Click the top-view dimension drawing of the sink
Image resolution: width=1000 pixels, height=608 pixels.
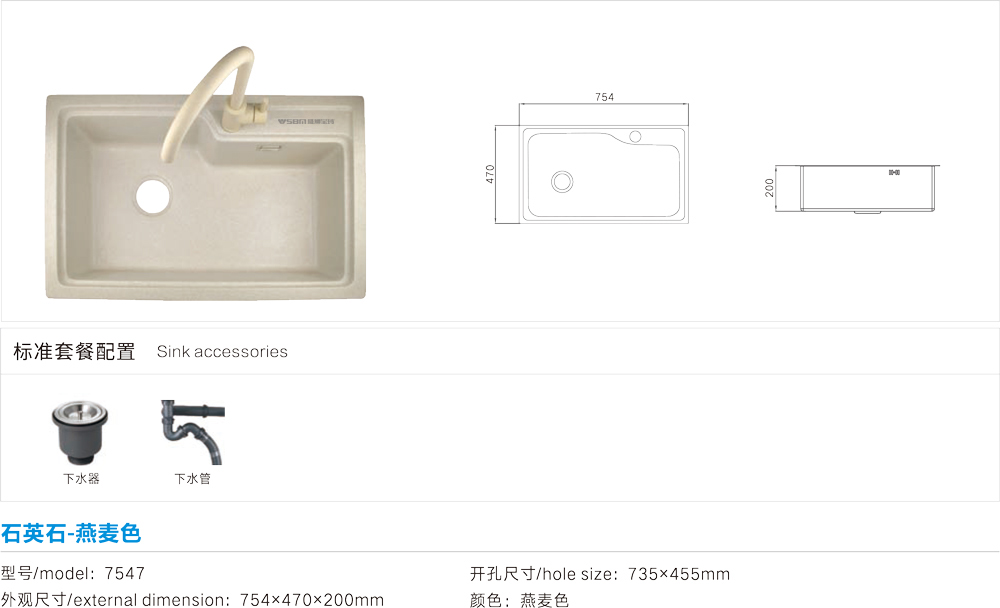pos(592,158)
